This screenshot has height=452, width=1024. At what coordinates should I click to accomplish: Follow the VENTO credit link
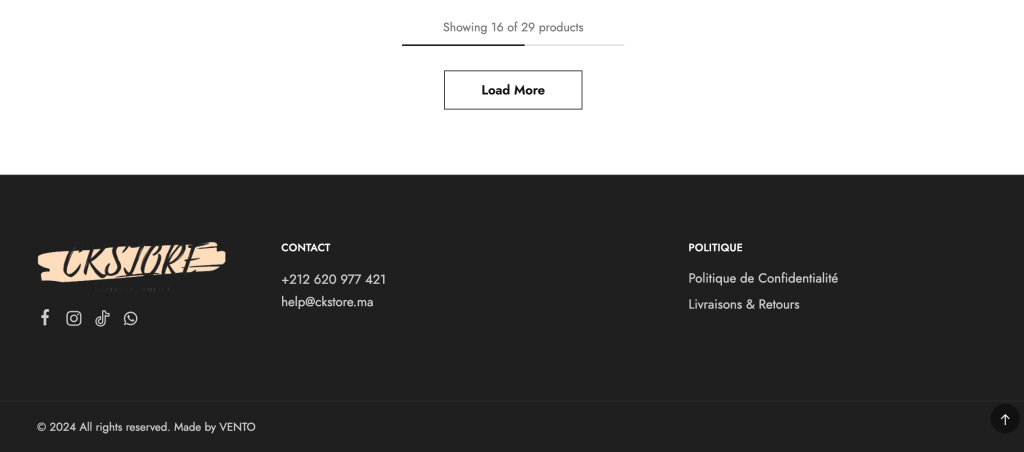tap(237, 427)
